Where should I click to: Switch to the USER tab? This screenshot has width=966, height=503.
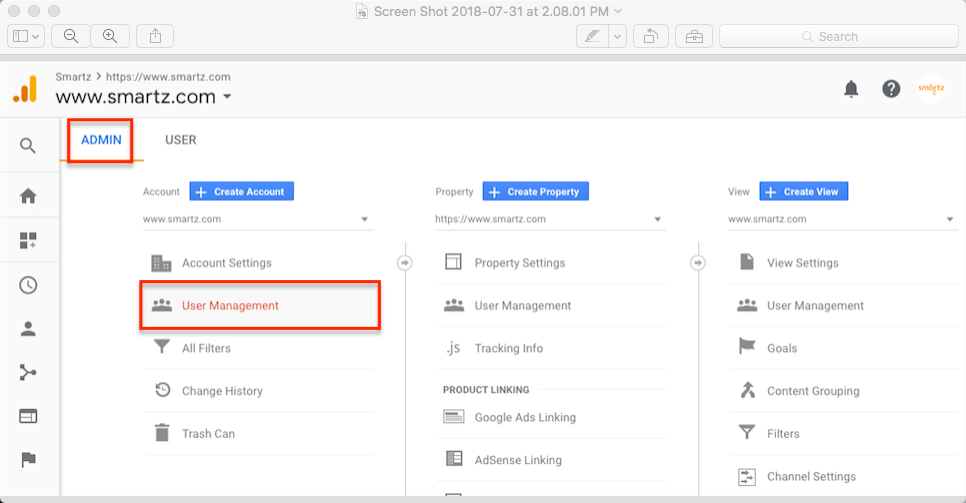coord(181,140)
